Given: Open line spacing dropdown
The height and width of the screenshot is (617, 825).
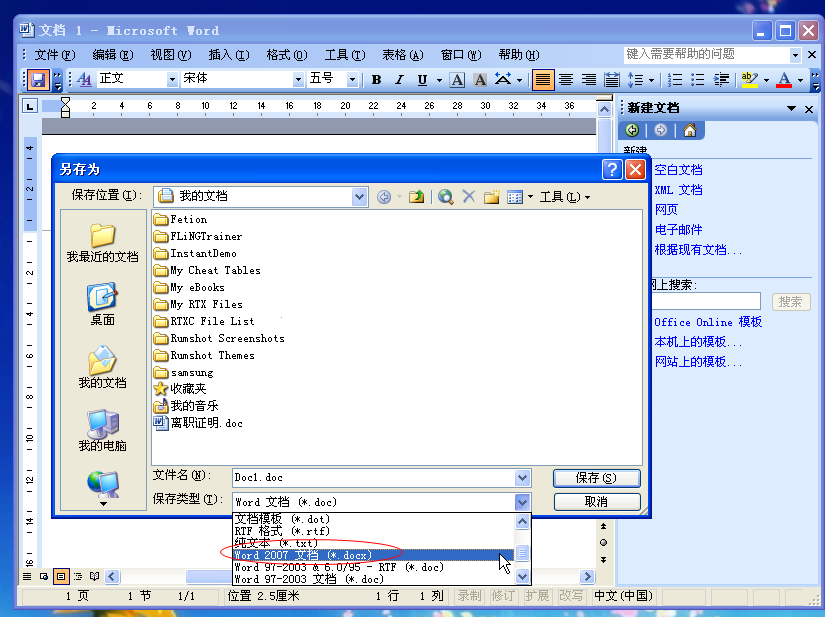Looking at the screenshot, I should (x=651, y=80).
